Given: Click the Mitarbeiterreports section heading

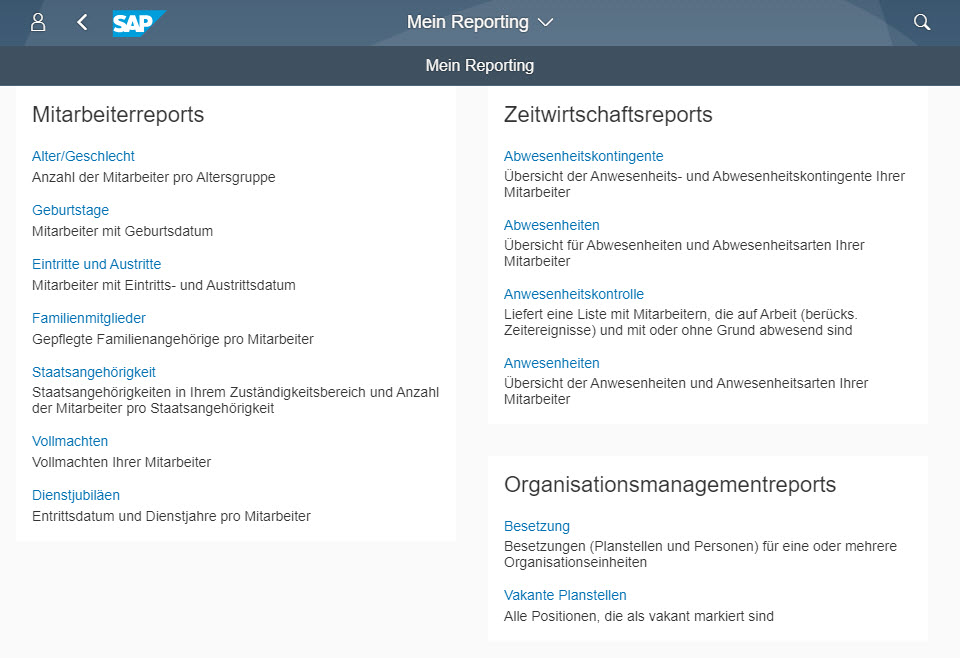Looking at the screenshot, I should pos(118,114).
